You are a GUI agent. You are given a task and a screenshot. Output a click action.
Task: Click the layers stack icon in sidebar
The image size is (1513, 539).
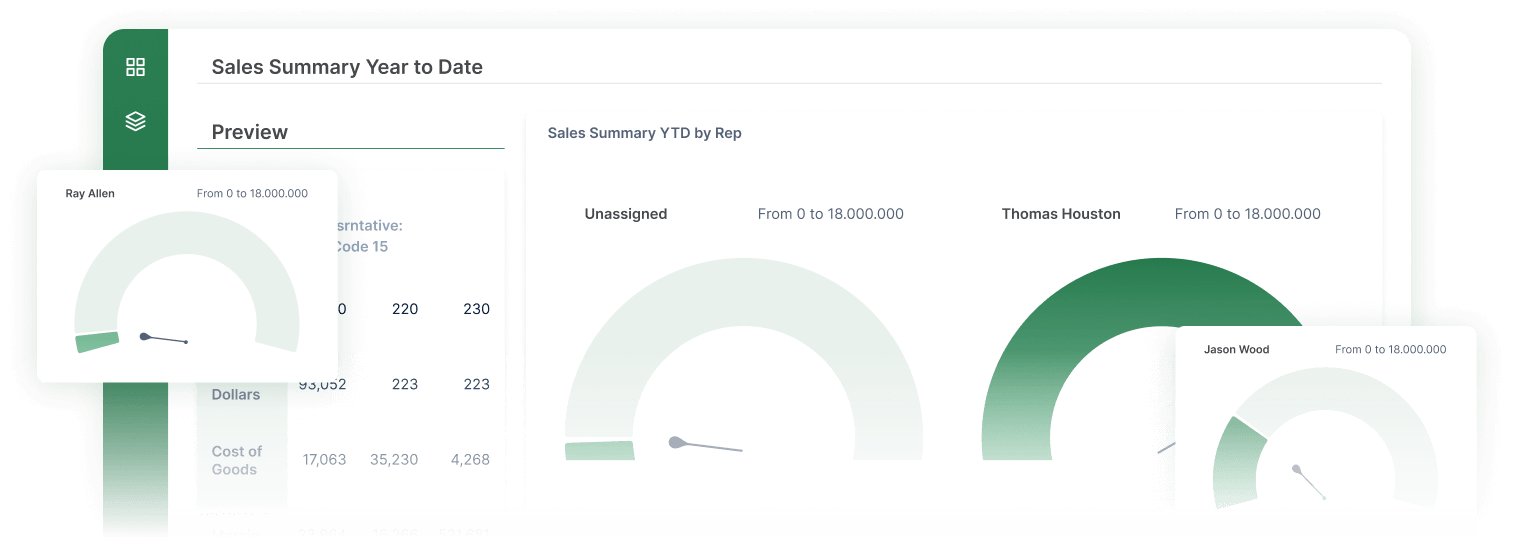coord(135,121)
